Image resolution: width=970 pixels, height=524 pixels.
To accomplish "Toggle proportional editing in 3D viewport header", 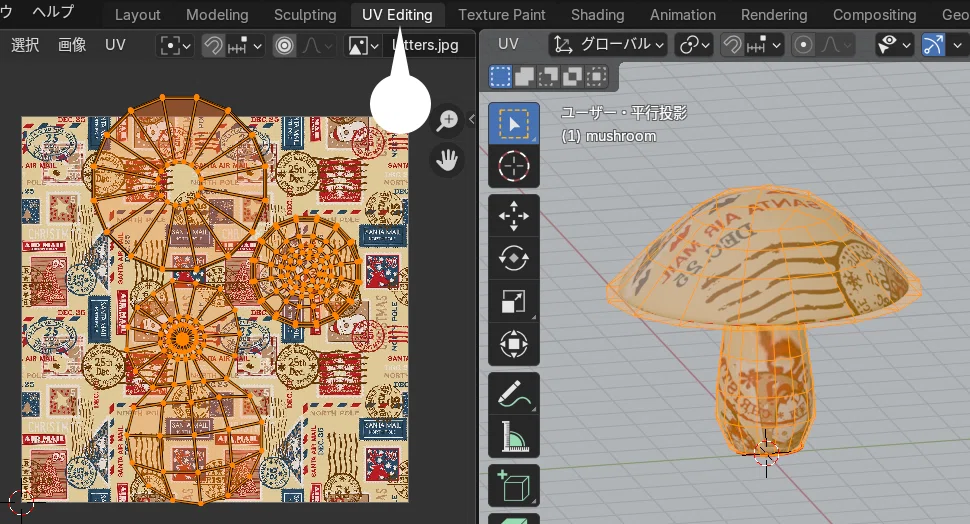I will [x=803, y=45].
